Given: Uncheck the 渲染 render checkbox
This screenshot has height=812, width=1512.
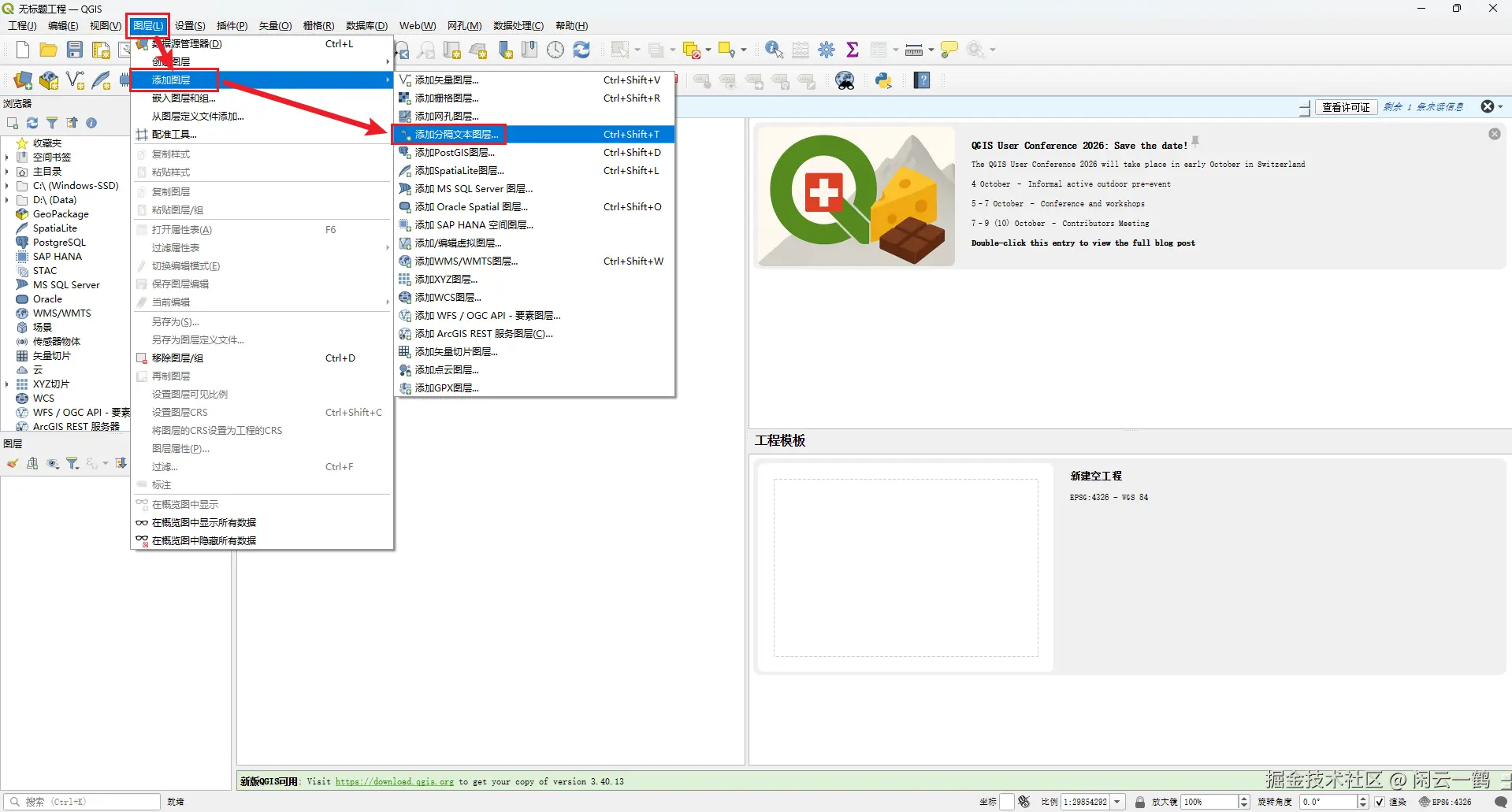Looking at the screenshot, I should (1380, 802).
